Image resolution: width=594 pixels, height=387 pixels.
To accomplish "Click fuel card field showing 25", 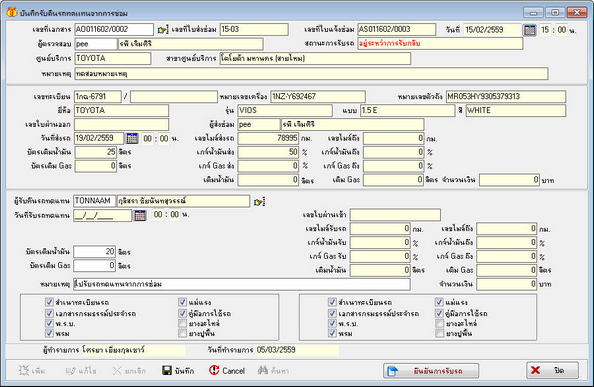I will pyautogui.click(x=95, y=152).
